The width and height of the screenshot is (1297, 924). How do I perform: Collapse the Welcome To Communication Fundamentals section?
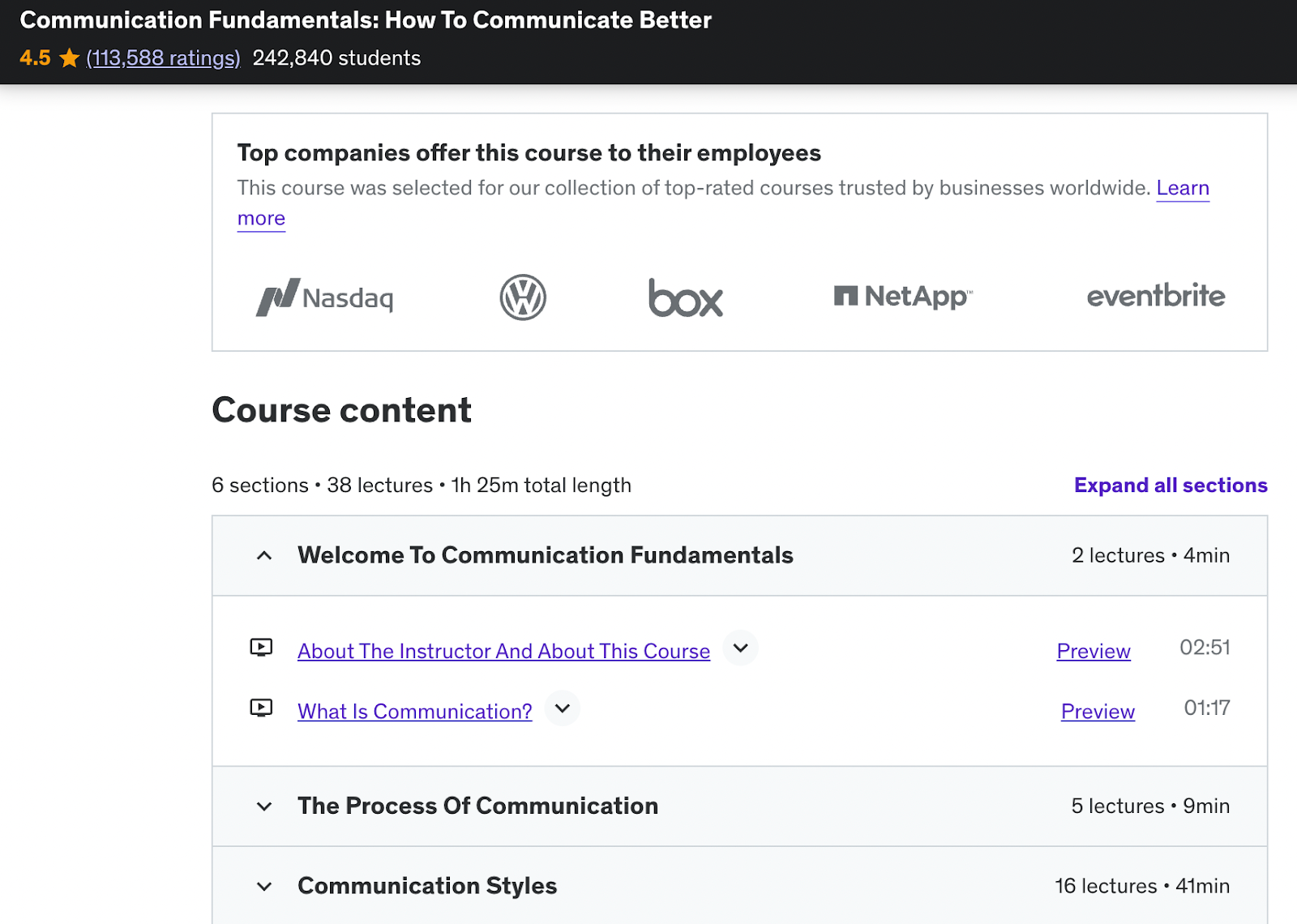coord(263,555)
